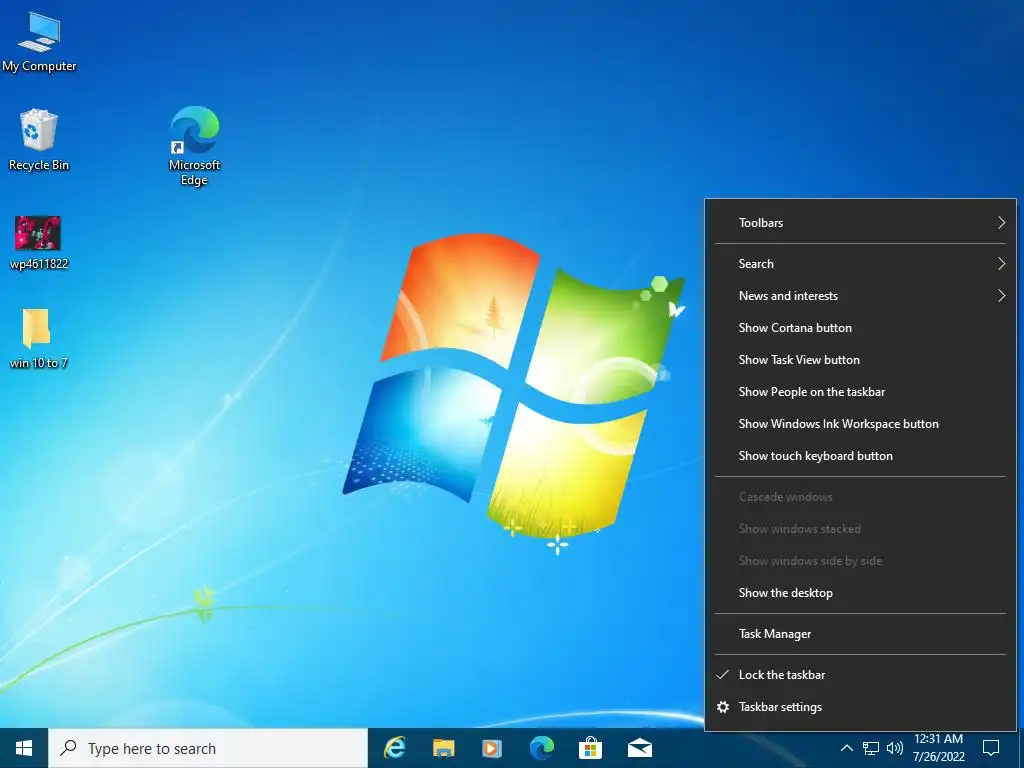The width and height of the screenshot is (1024, 768).
Task: Expand the Search submenu
Action: (860, 264)
